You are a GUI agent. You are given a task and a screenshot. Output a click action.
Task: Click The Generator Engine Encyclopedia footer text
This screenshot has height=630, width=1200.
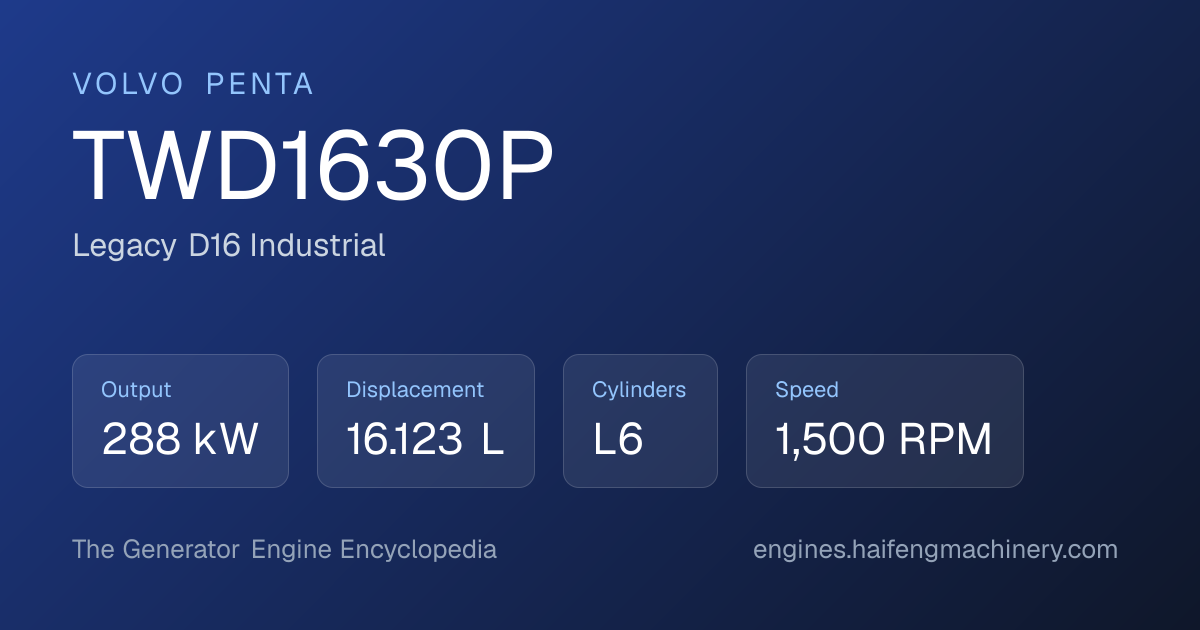285,550
